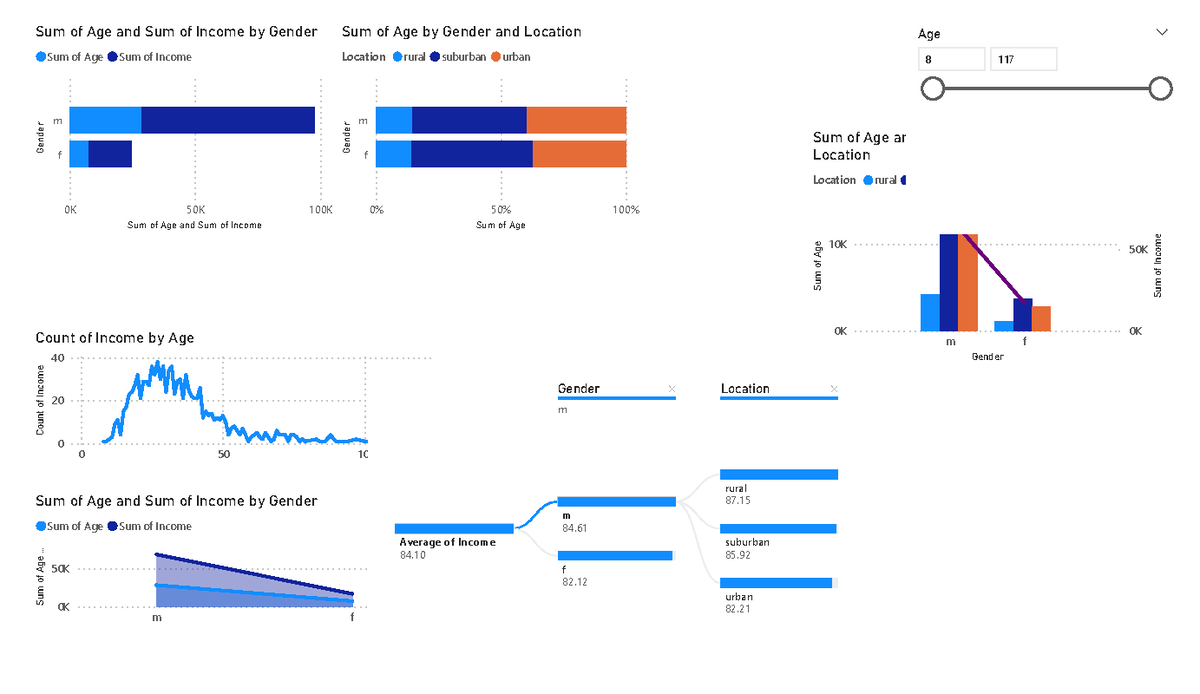Image resolution: width=1200 pixels, height=694 pixels.
Task: Click the rural legend dot in the stacked bar chart
Action: point(398,57)
